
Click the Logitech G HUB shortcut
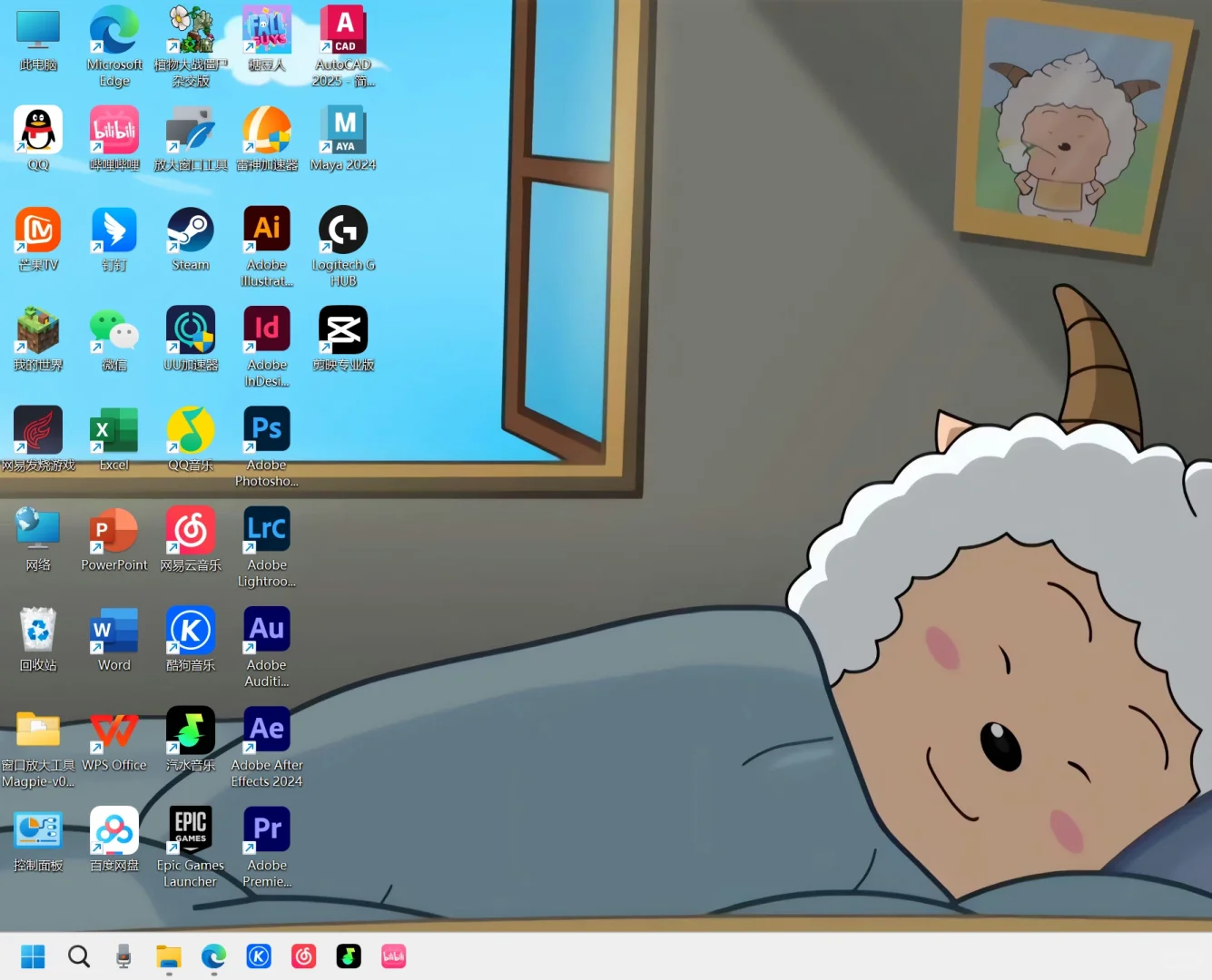click(x=343, y=247)
